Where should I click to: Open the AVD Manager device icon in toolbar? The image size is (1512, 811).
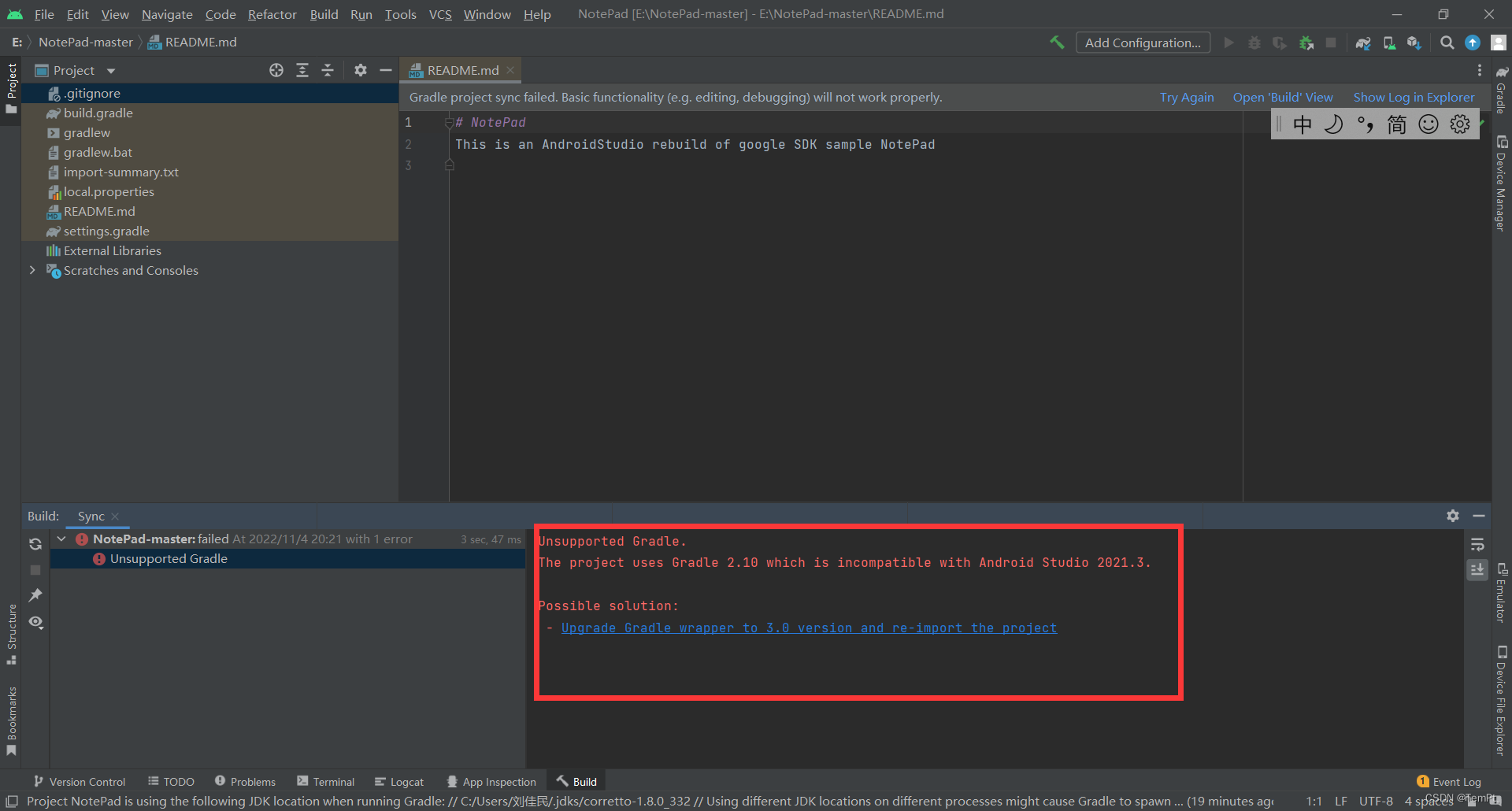(x=1389, y=43)
